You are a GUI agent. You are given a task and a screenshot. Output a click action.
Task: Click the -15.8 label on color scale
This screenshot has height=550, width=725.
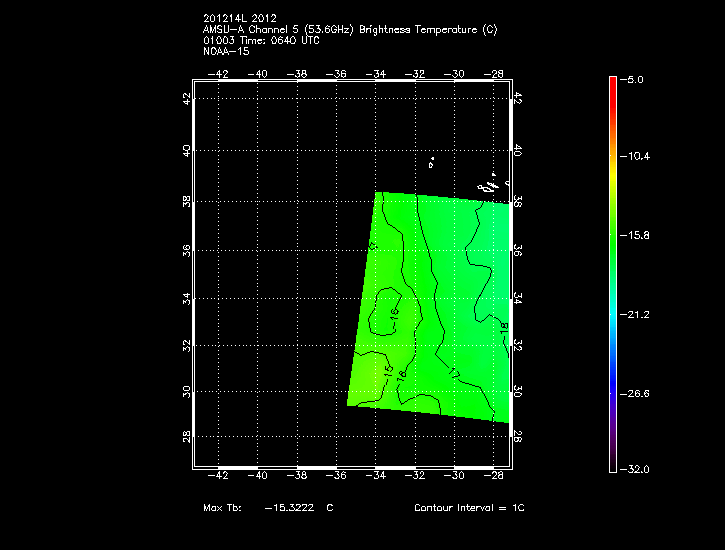coord(639,236)
